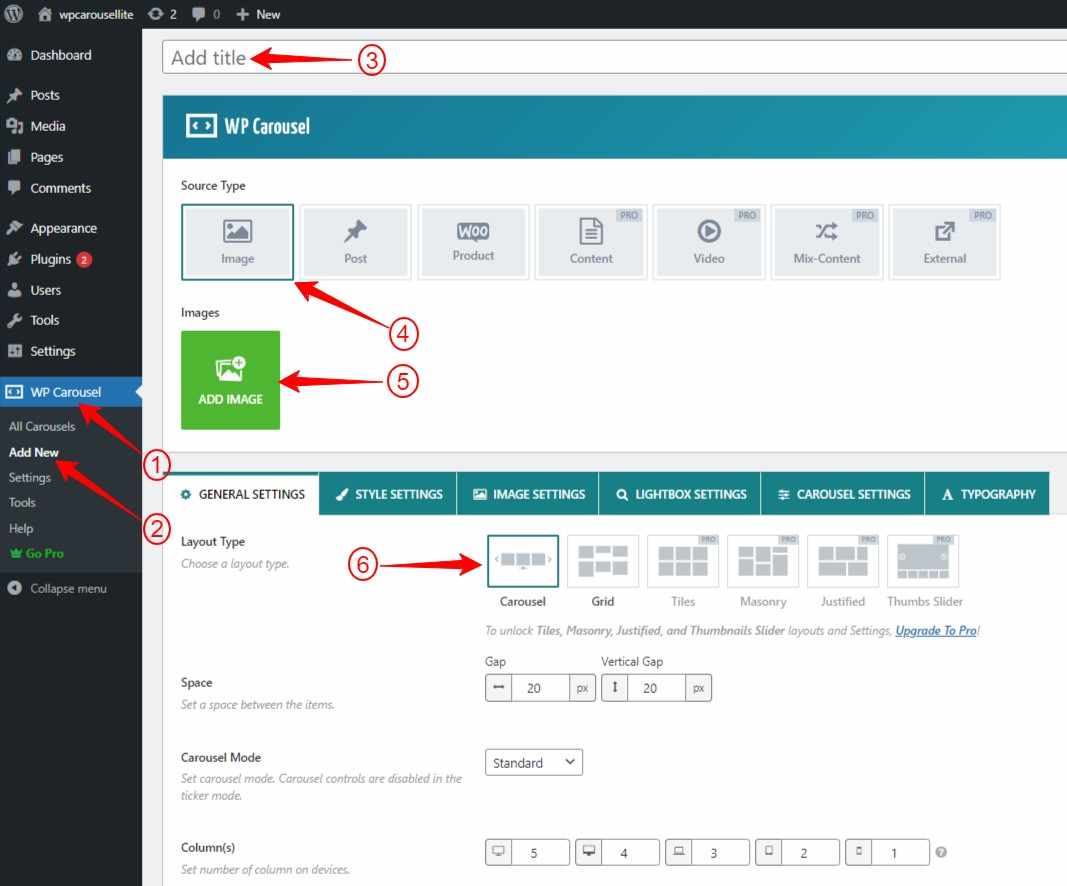Click the Column(s) help question icon

940,852
